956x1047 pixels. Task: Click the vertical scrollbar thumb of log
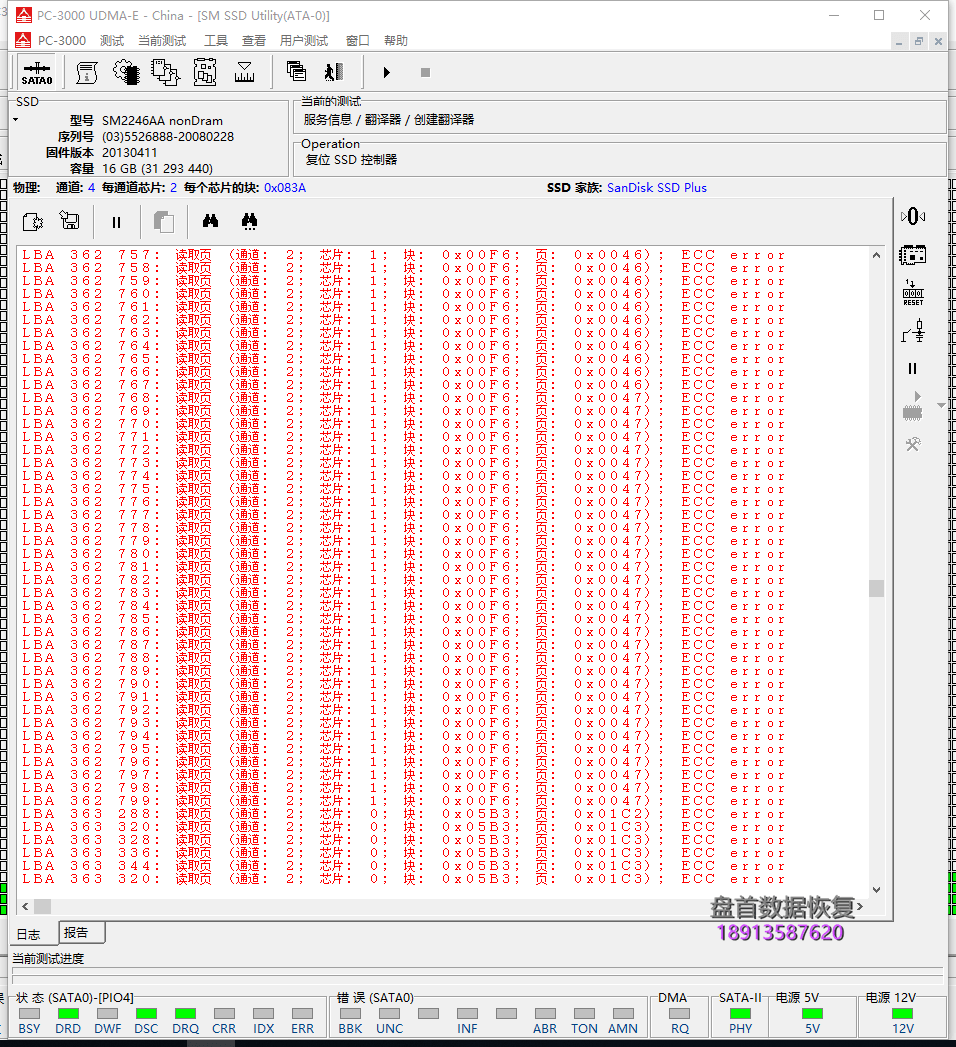pyautogui.click(x=877, y=588)
